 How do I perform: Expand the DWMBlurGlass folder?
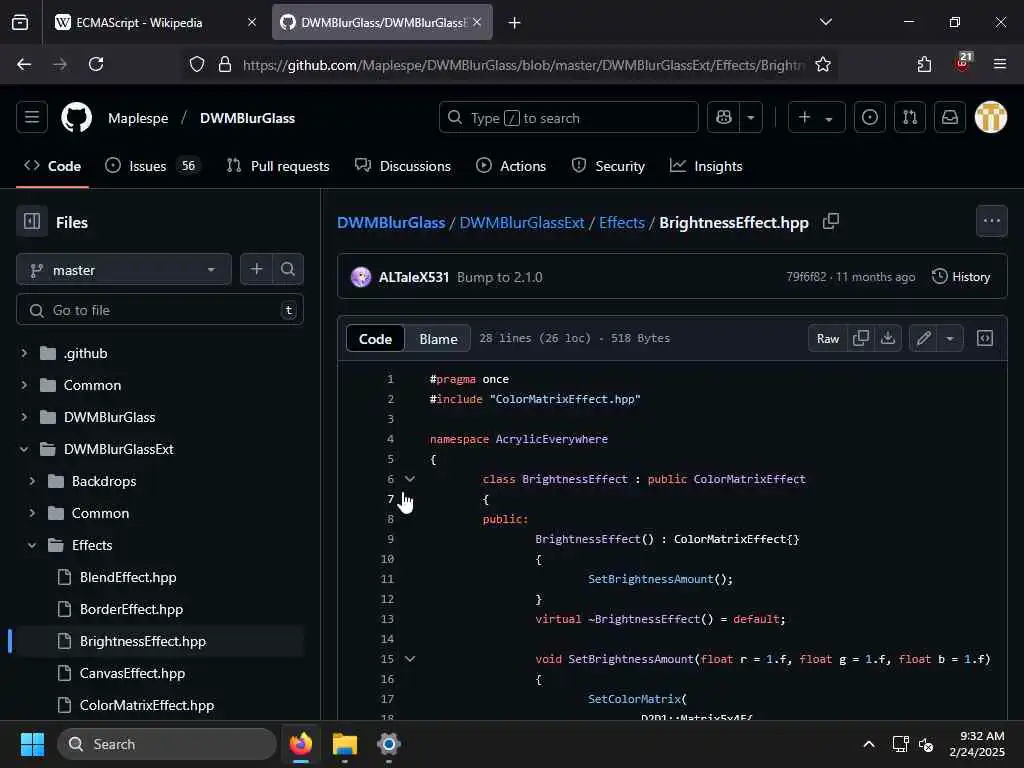tap(24, 417)
